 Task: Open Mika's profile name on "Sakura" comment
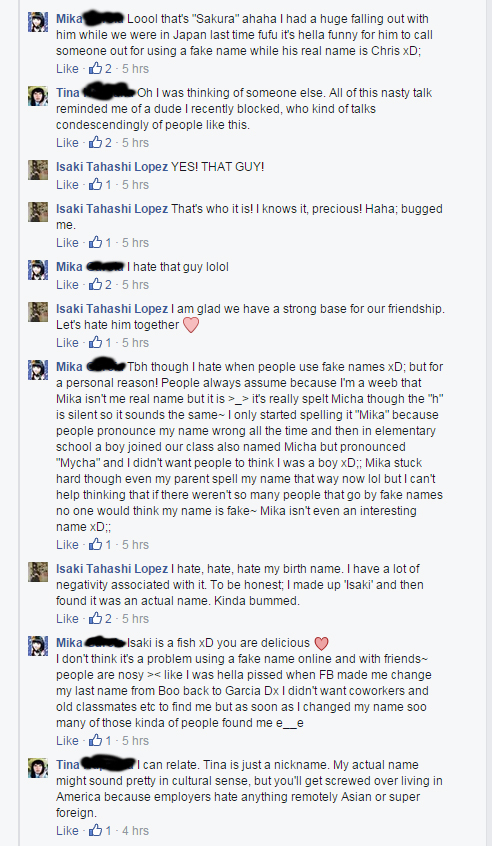coord(69,19)
